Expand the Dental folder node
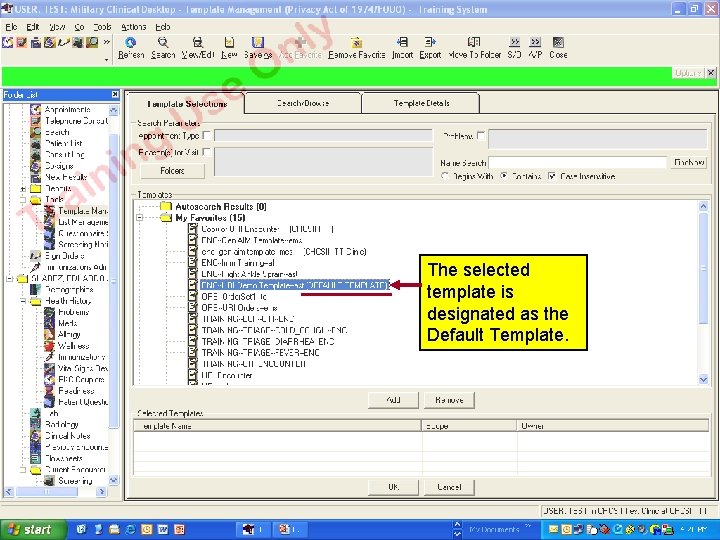The image size is (720, 540). pos(23,189)
